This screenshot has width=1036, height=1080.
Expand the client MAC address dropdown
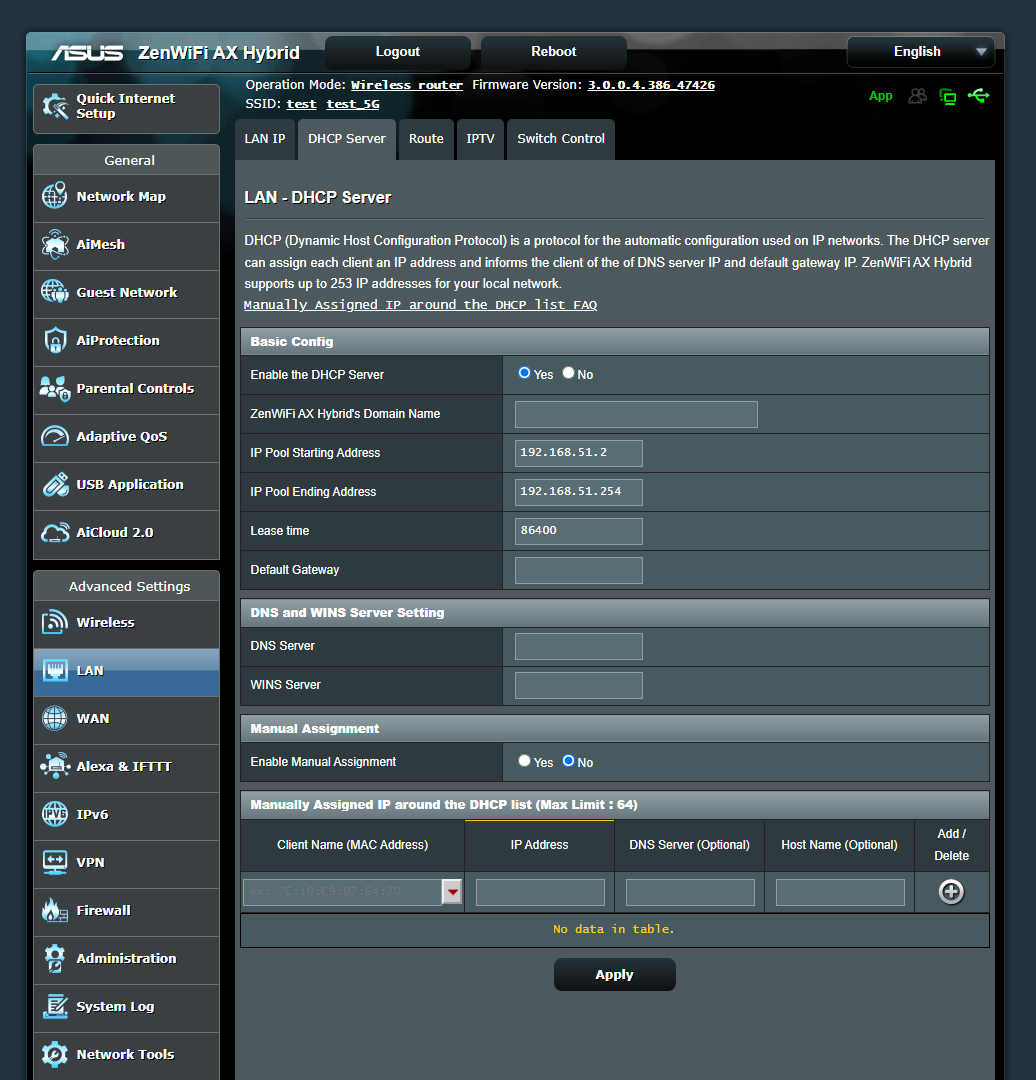452,891
